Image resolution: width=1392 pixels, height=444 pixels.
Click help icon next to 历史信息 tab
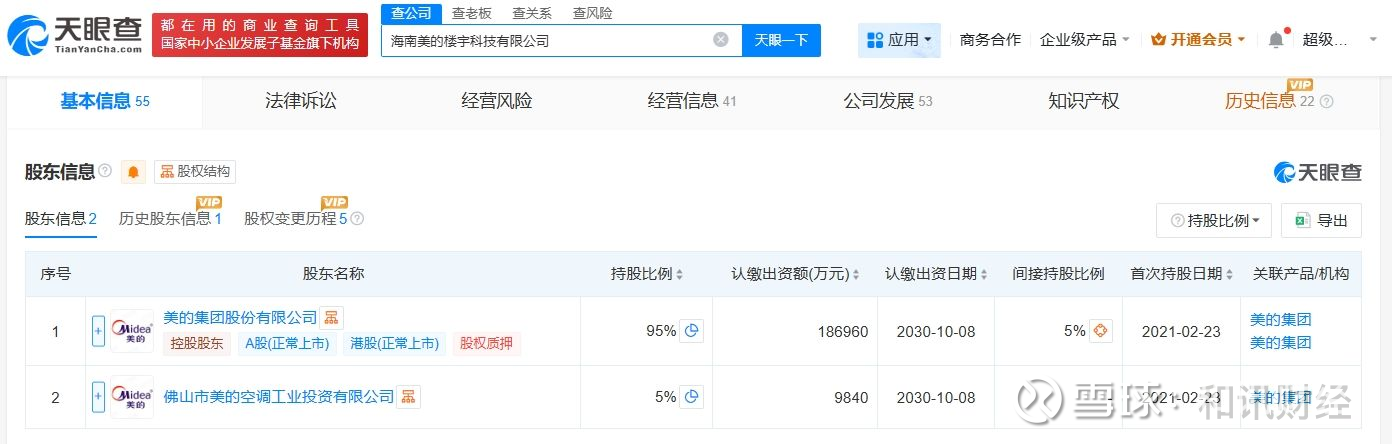pyautogui.click(x=1327, y=101)
